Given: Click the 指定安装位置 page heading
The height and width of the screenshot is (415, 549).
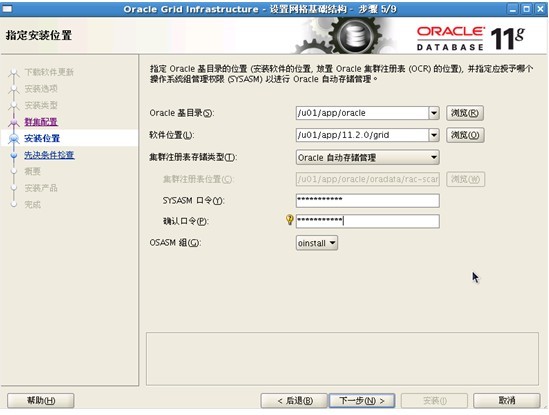Looking at the screenshot, I should coord(39,35).
